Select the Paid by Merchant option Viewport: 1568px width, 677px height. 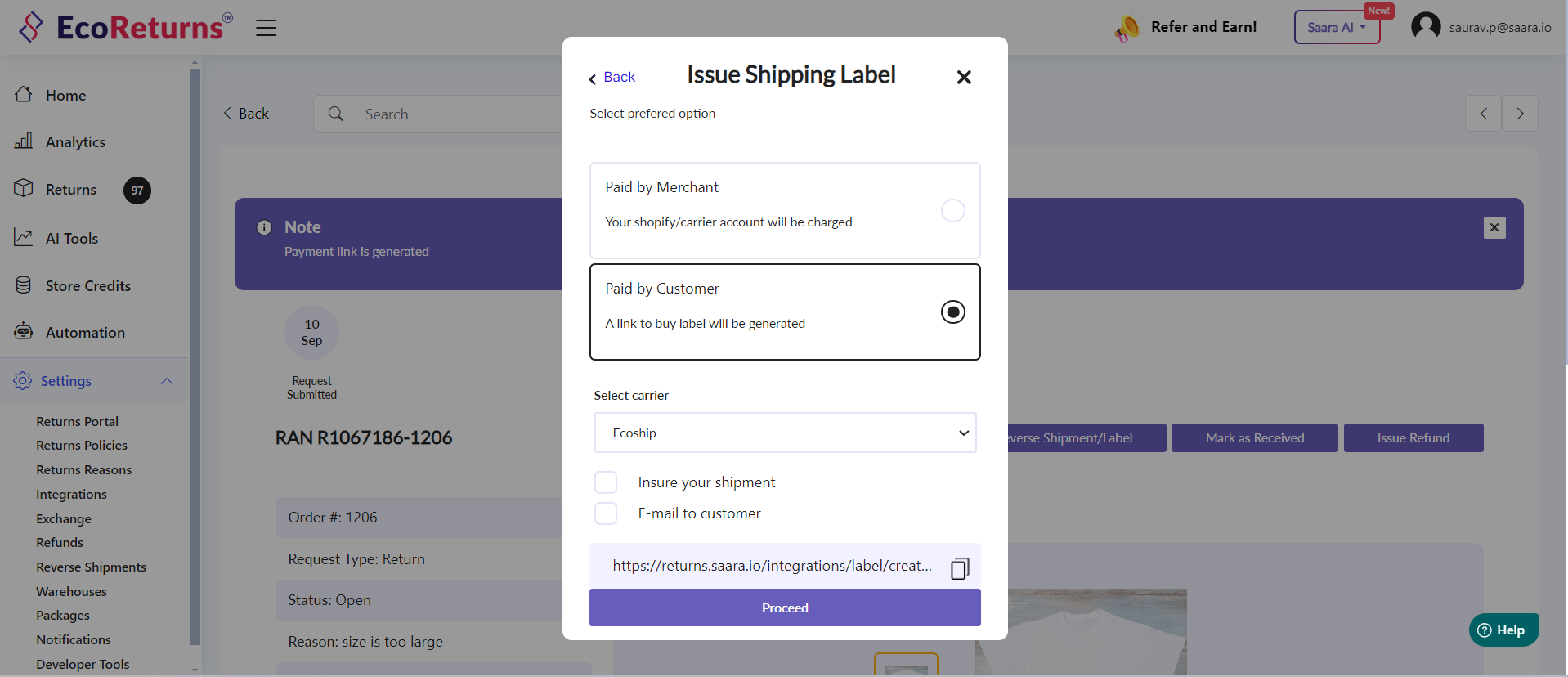click(952, 211)
